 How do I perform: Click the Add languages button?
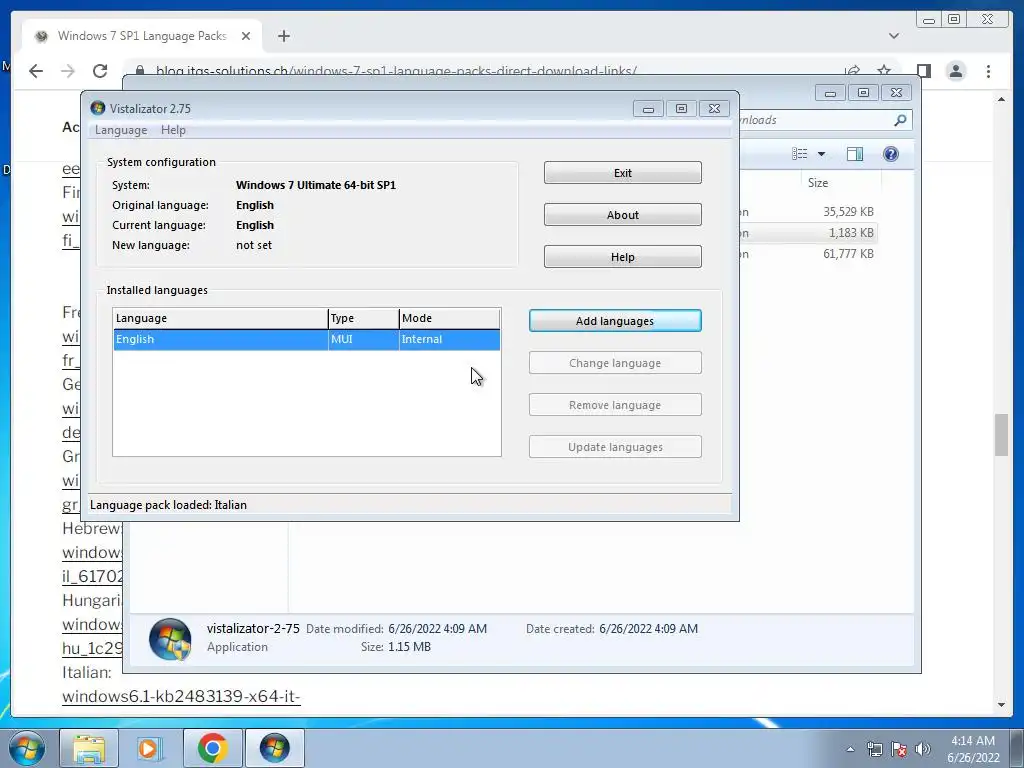[615, 321]
